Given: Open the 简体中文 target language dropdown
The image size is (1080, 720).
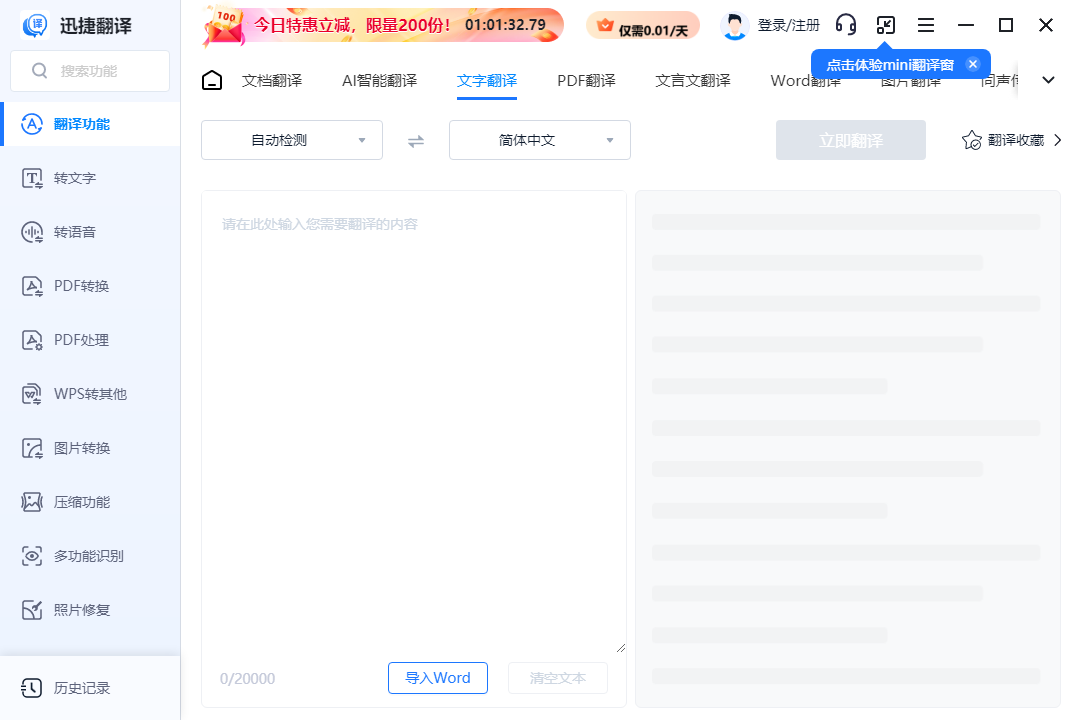Looking at the screenshot, I should (x=540, y=140).
